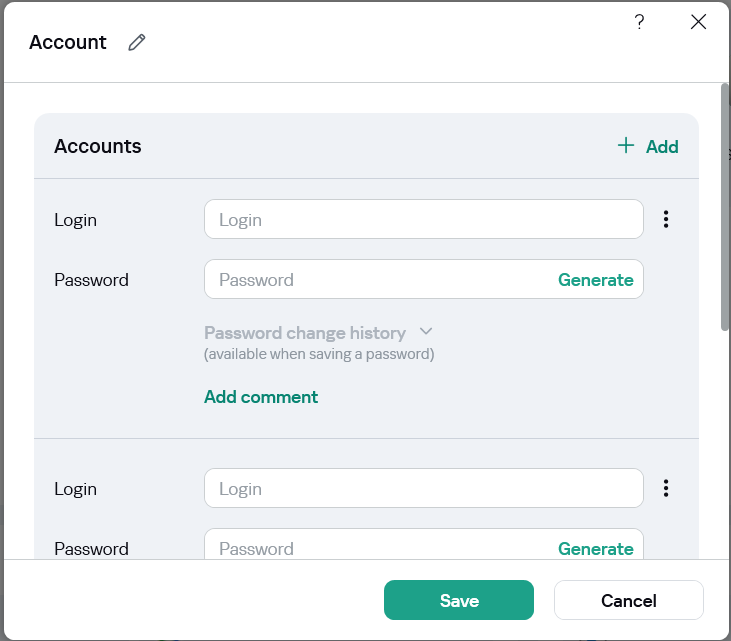The width and height of the screenshot is (731, 641).
Task: Click the vertical scrollbar thumb
Action: click(724, 205)
